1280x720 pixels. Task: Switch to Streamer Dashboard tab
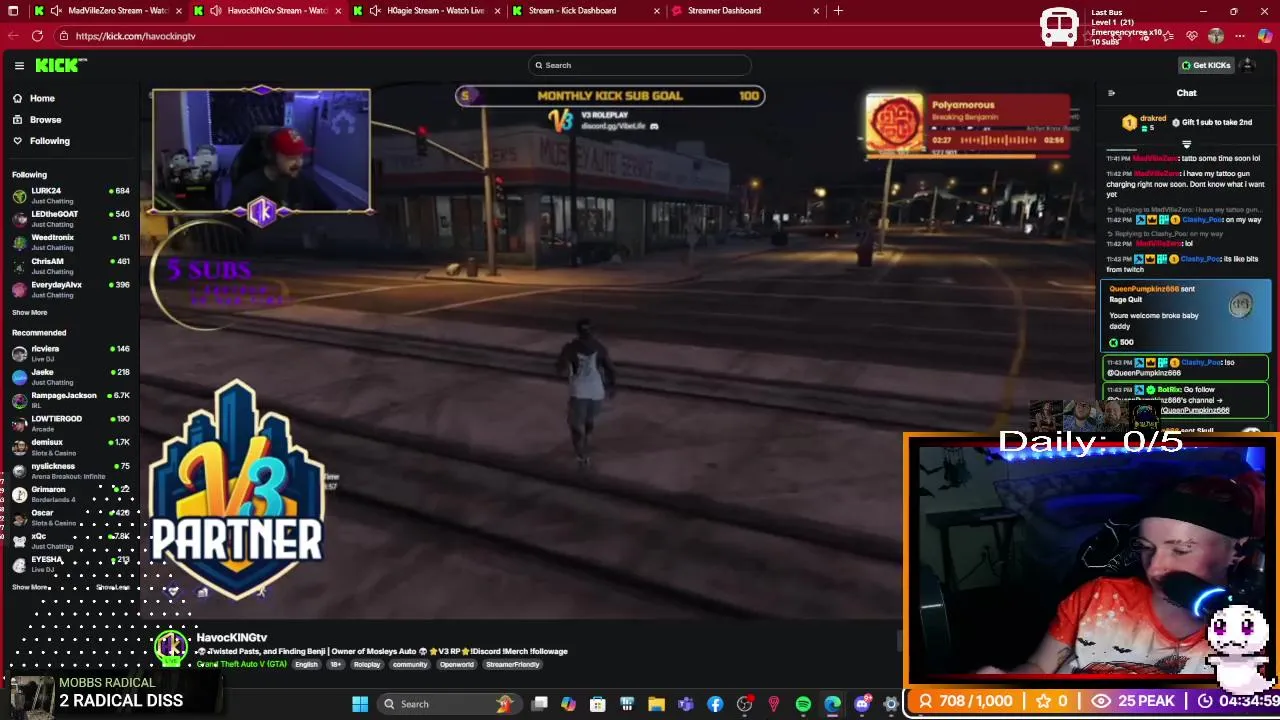[x=745, y=11]
